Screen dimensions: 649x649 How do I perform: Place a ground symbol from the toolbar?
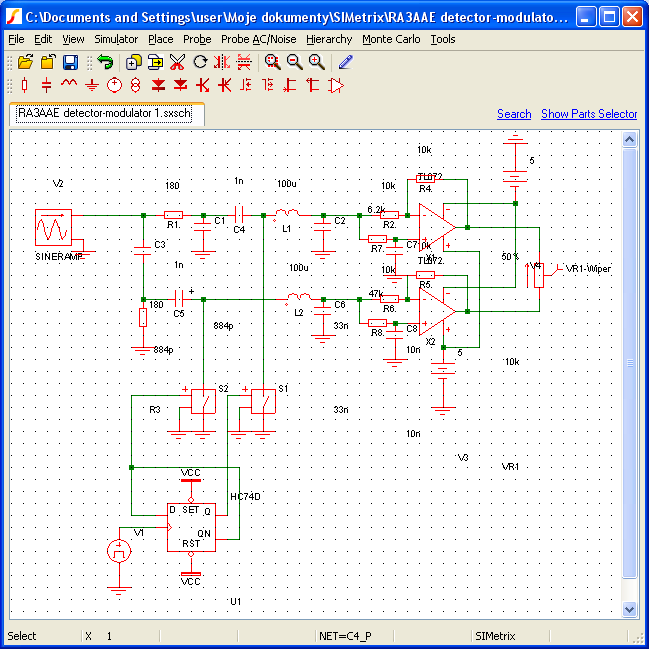point(92,85)
